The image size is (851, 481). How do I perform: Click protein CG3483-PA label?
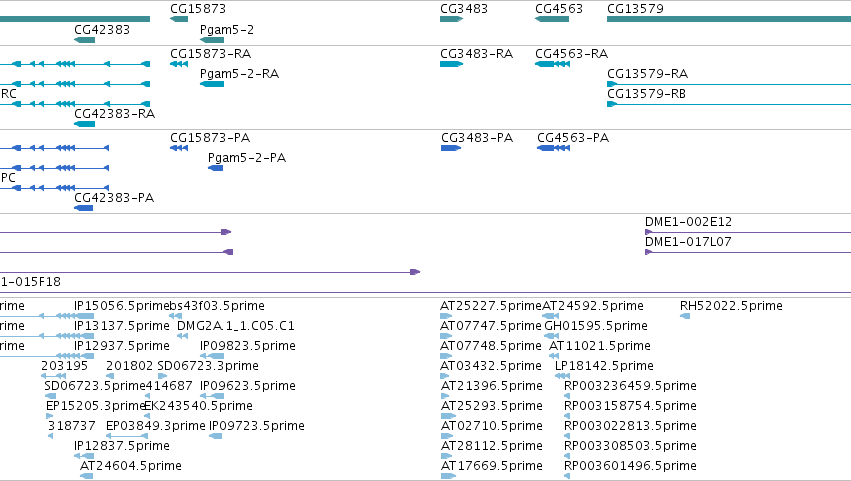(x=477, y=138)
